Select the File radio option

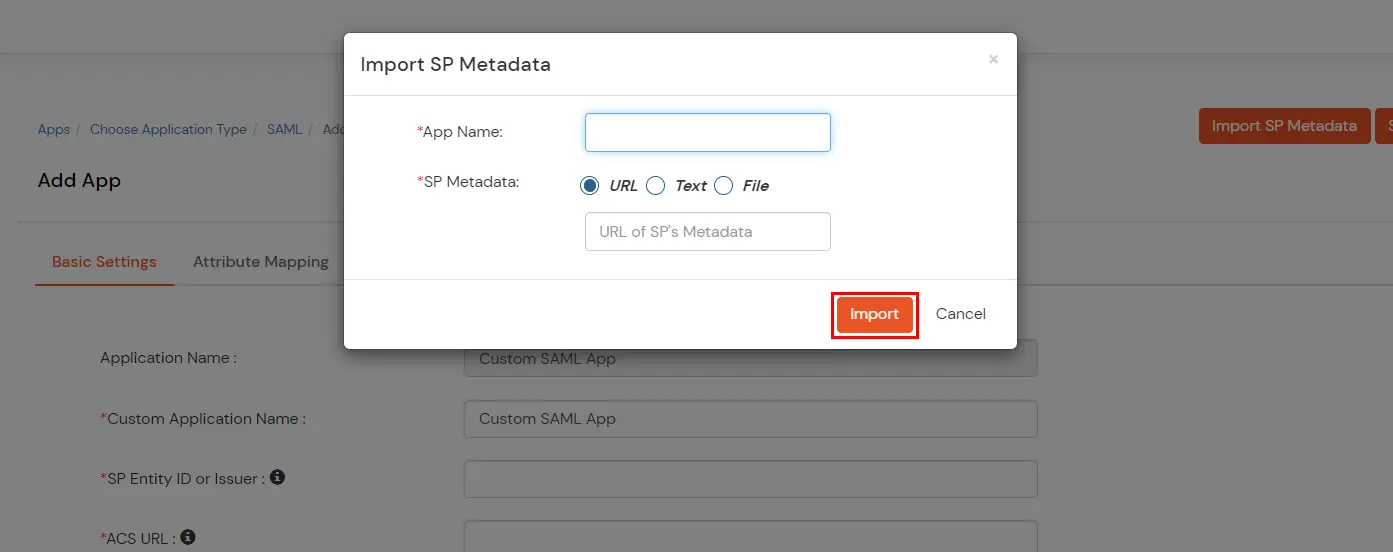724,186
